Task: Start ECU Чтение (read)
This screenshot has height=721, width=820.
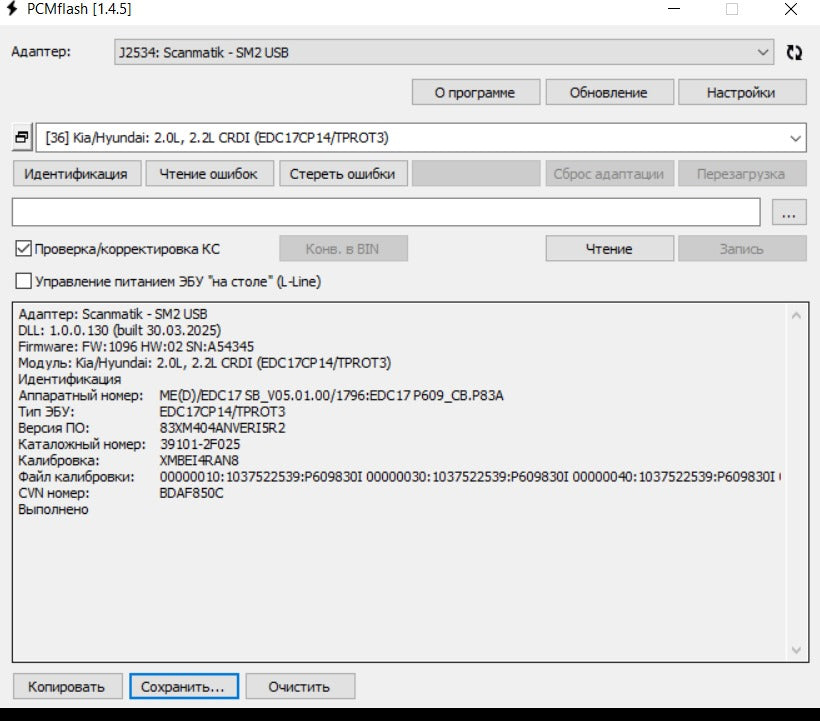Action: coord(609,248)
